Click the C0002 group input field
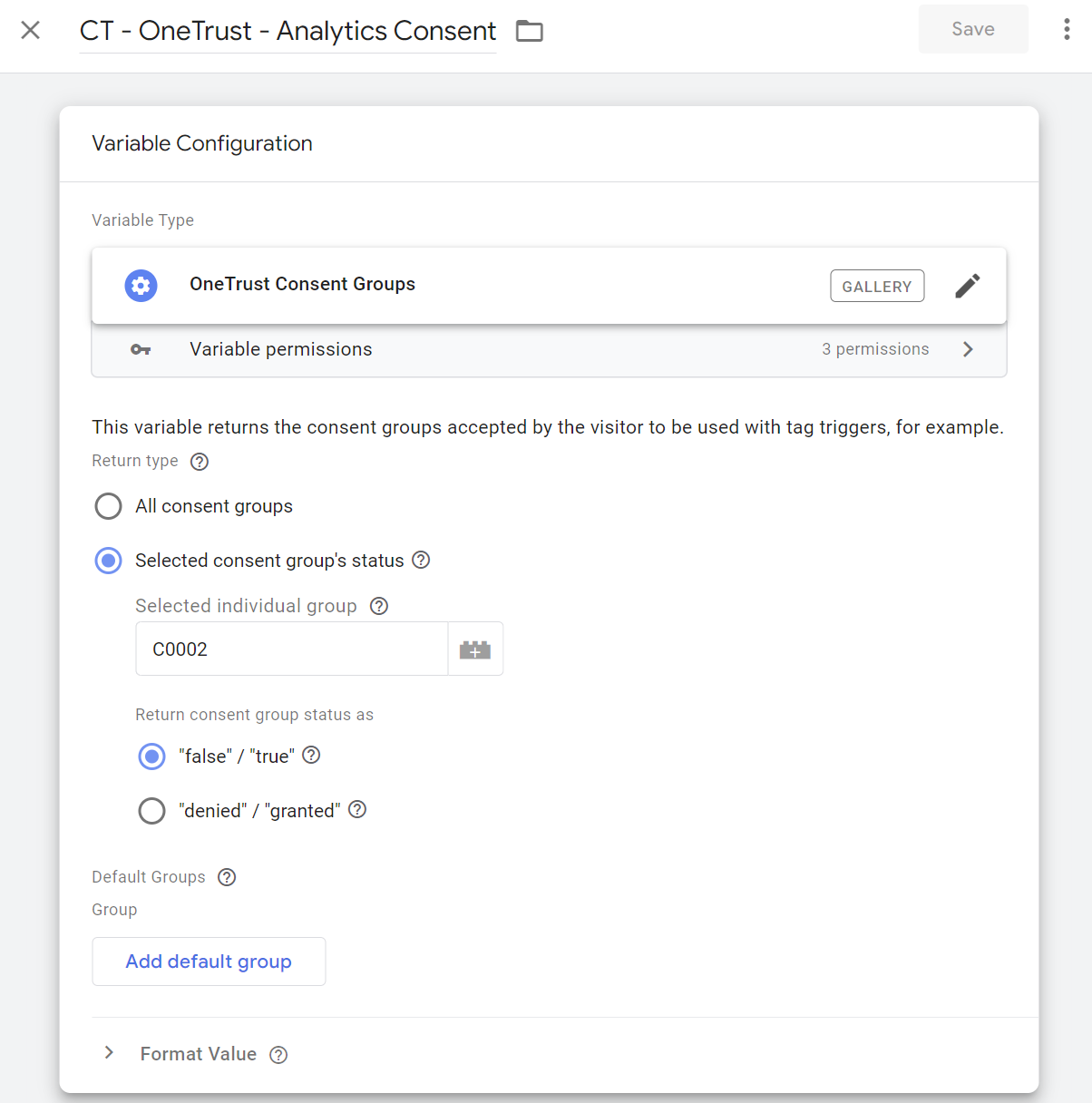This screenshot has width=1092, height=1103. (x=292, y=649)
